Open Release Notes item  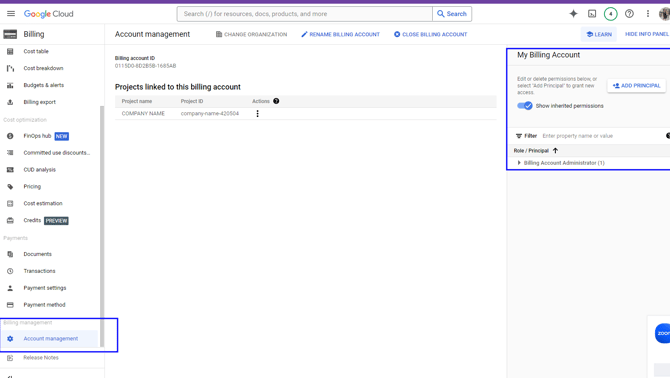tap(41, 357)
